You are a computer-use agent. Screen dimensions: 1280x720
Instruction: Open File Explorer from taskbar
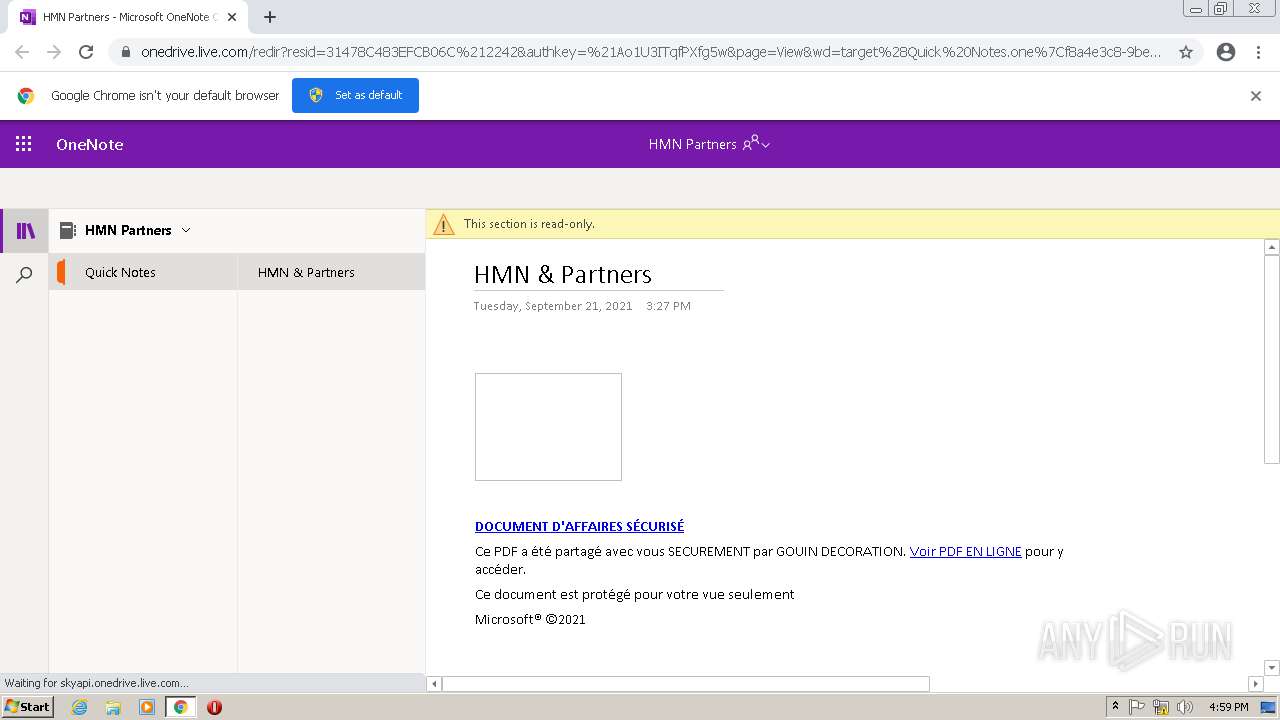(113, 707)
